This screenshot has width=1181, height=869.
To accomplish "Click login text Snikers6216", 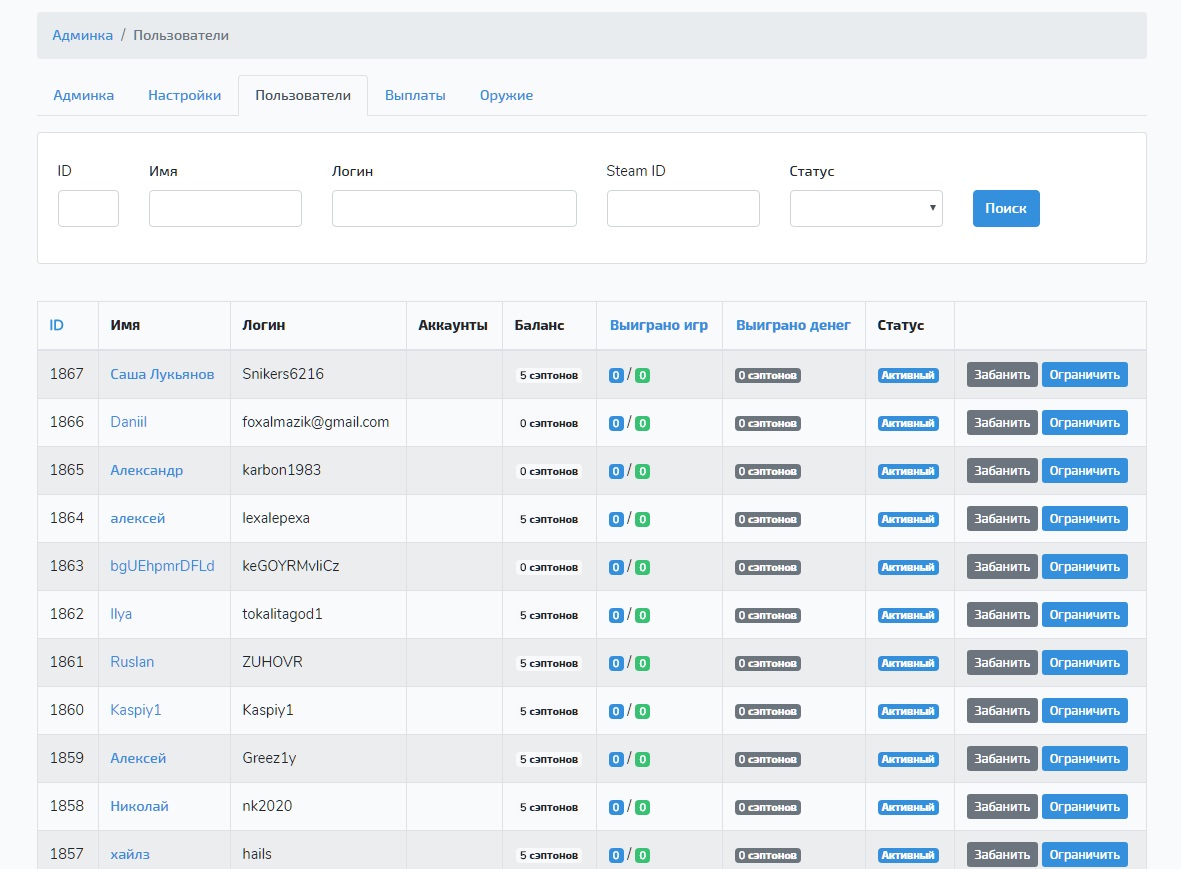I will click(x=282, y=374).
